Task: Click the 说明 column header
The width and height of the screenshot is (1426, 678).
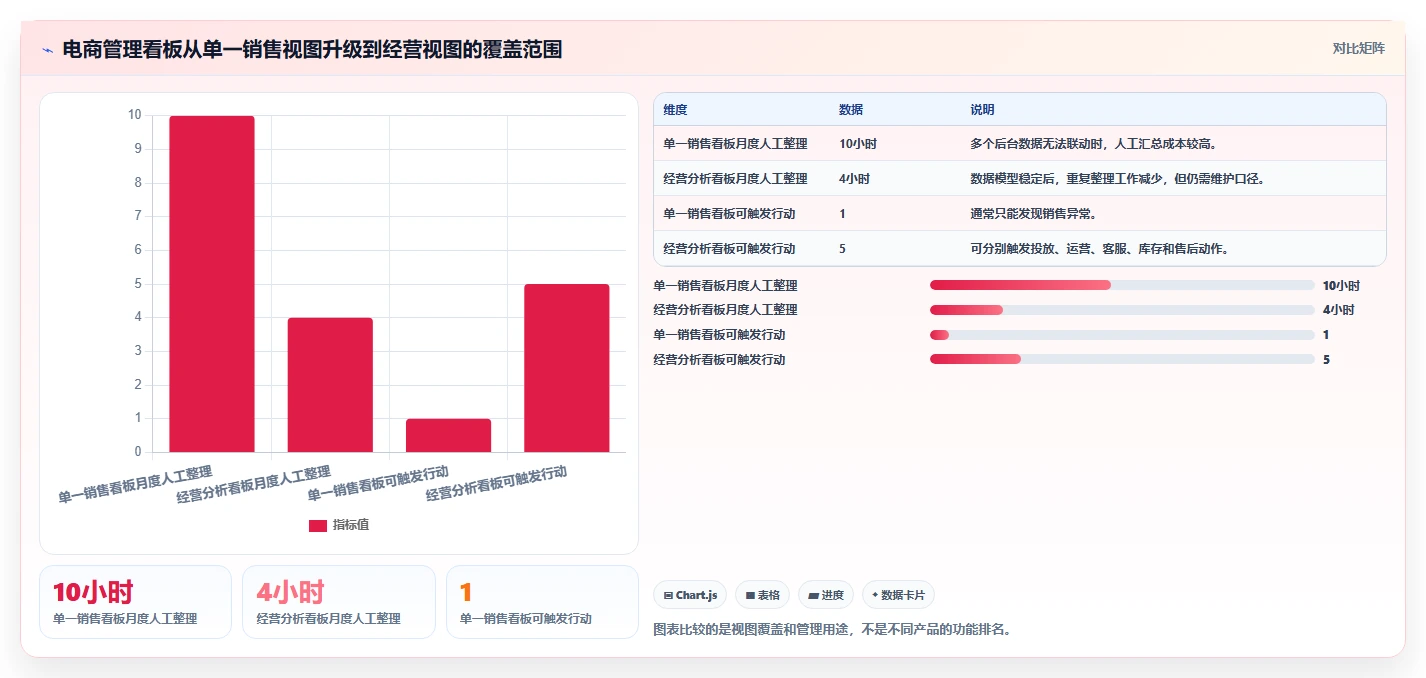Action: [x=982, y=110]
